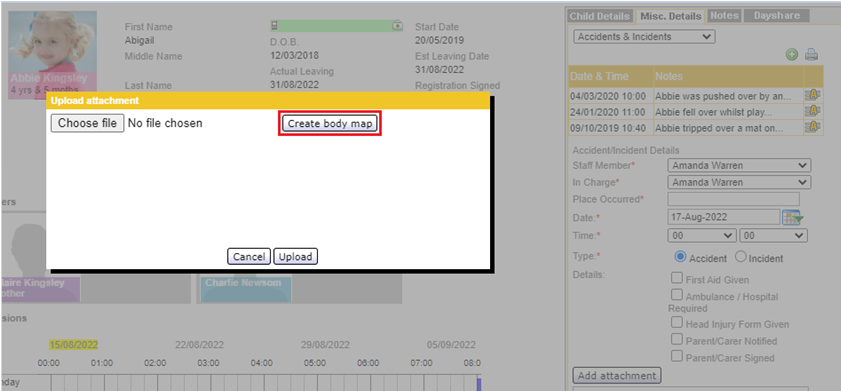Click the Place Occurred text field

733,199
